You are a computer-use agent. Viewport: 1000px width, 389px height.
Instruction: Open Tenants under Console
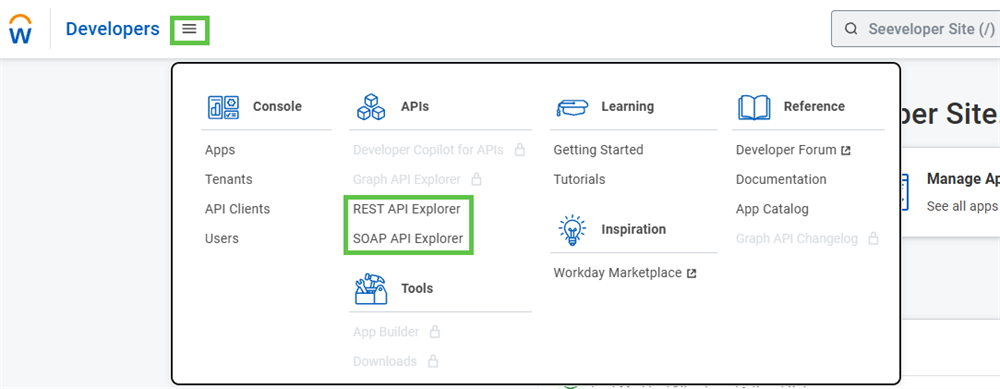(228, 179)
